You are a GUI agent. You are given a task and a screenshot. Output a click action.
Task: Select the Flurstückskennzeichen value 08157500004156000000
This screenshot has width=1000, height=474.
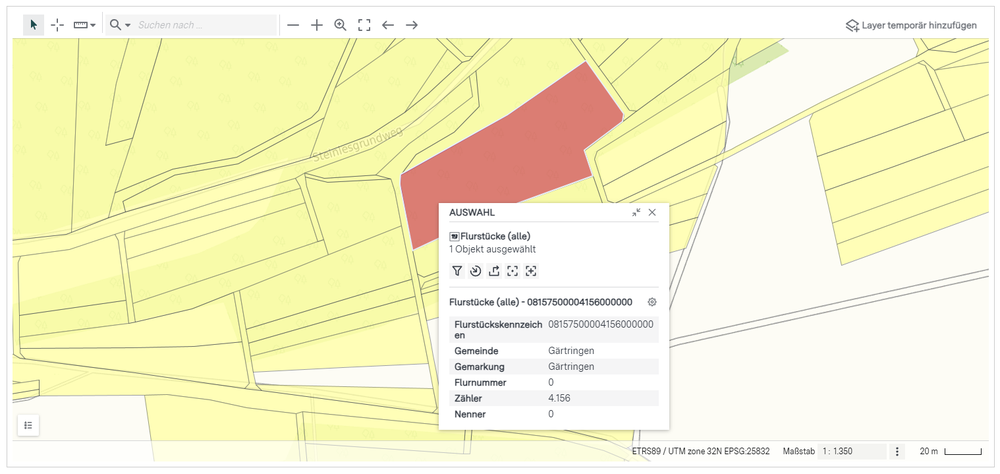pos(601,324)
